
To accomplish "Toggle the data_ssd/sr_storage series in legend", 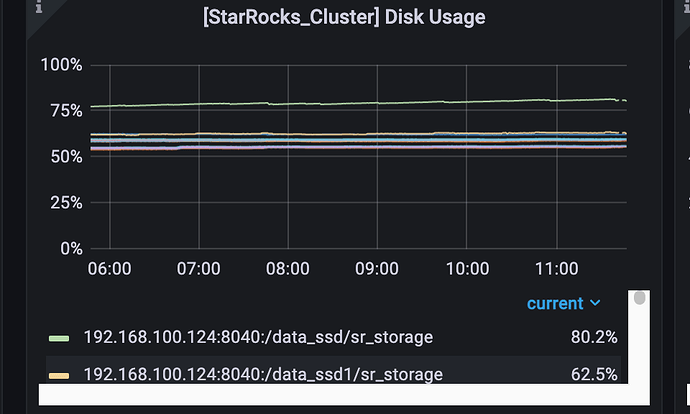I will 258,337.
